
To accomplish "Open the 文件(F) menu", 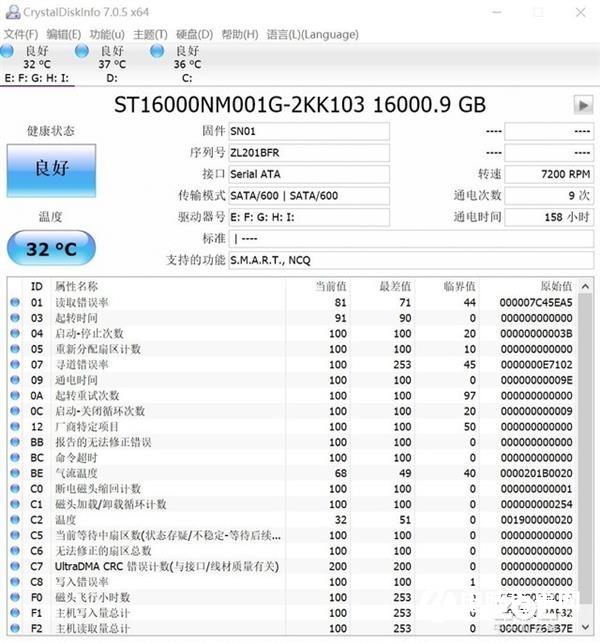I will click(21, 34).
